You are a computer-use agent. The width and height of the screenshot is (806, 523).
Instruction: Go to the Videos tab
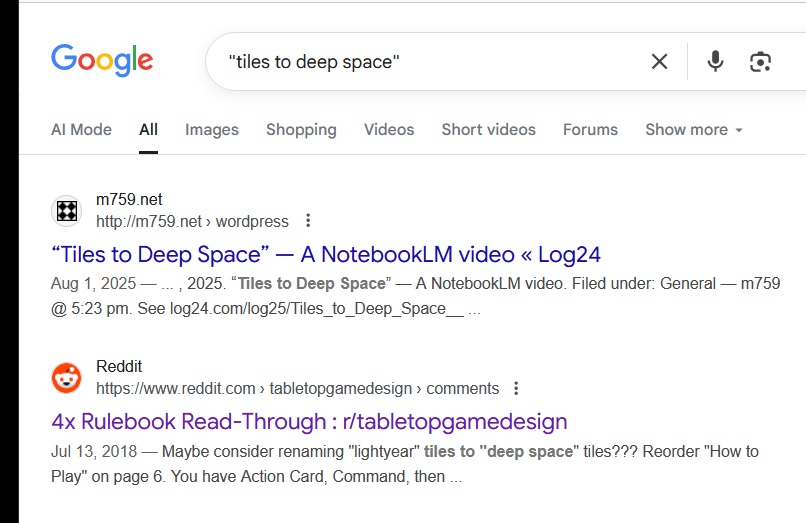tap(389, 130)
